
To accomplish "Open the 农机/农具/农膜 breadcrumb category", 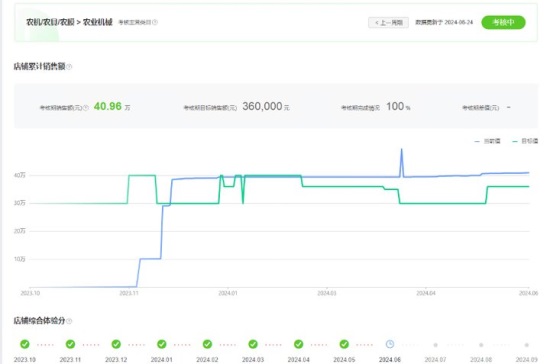I will pyautogui.click(x=50, y=22).
